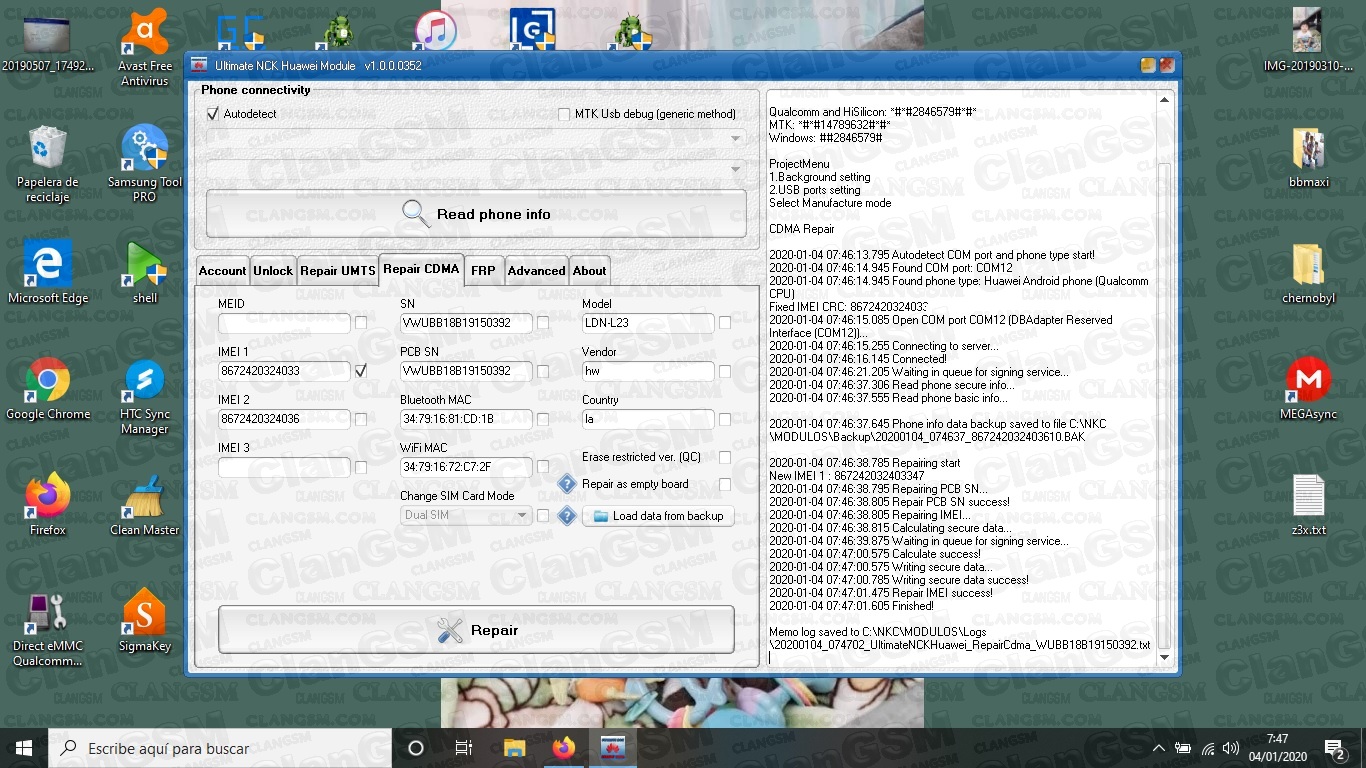Click into the WiFi MAC field
1366x768 pixels.
466,467
